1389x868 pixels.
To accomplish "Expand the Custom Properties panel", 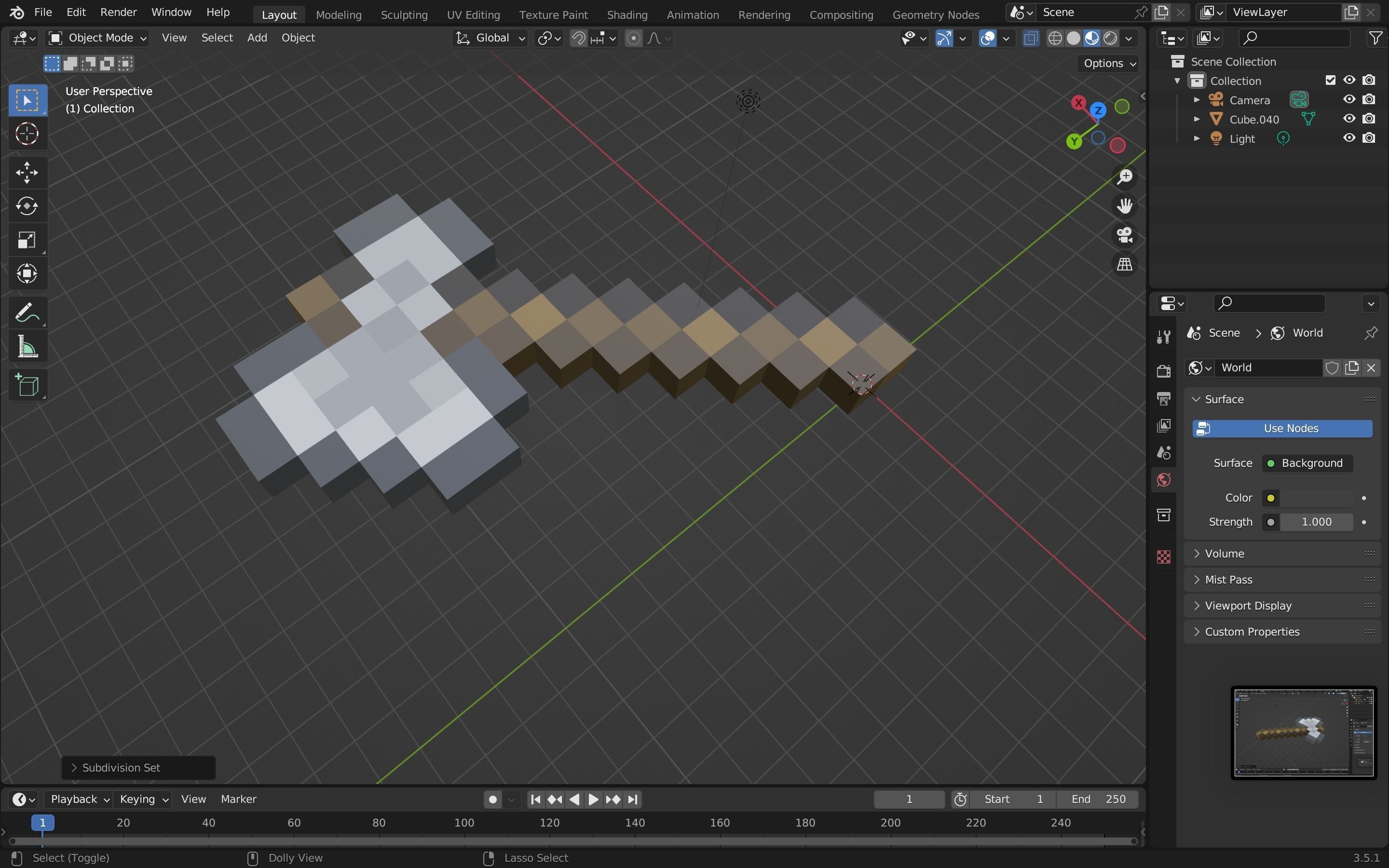I will tap(1282, 632).
